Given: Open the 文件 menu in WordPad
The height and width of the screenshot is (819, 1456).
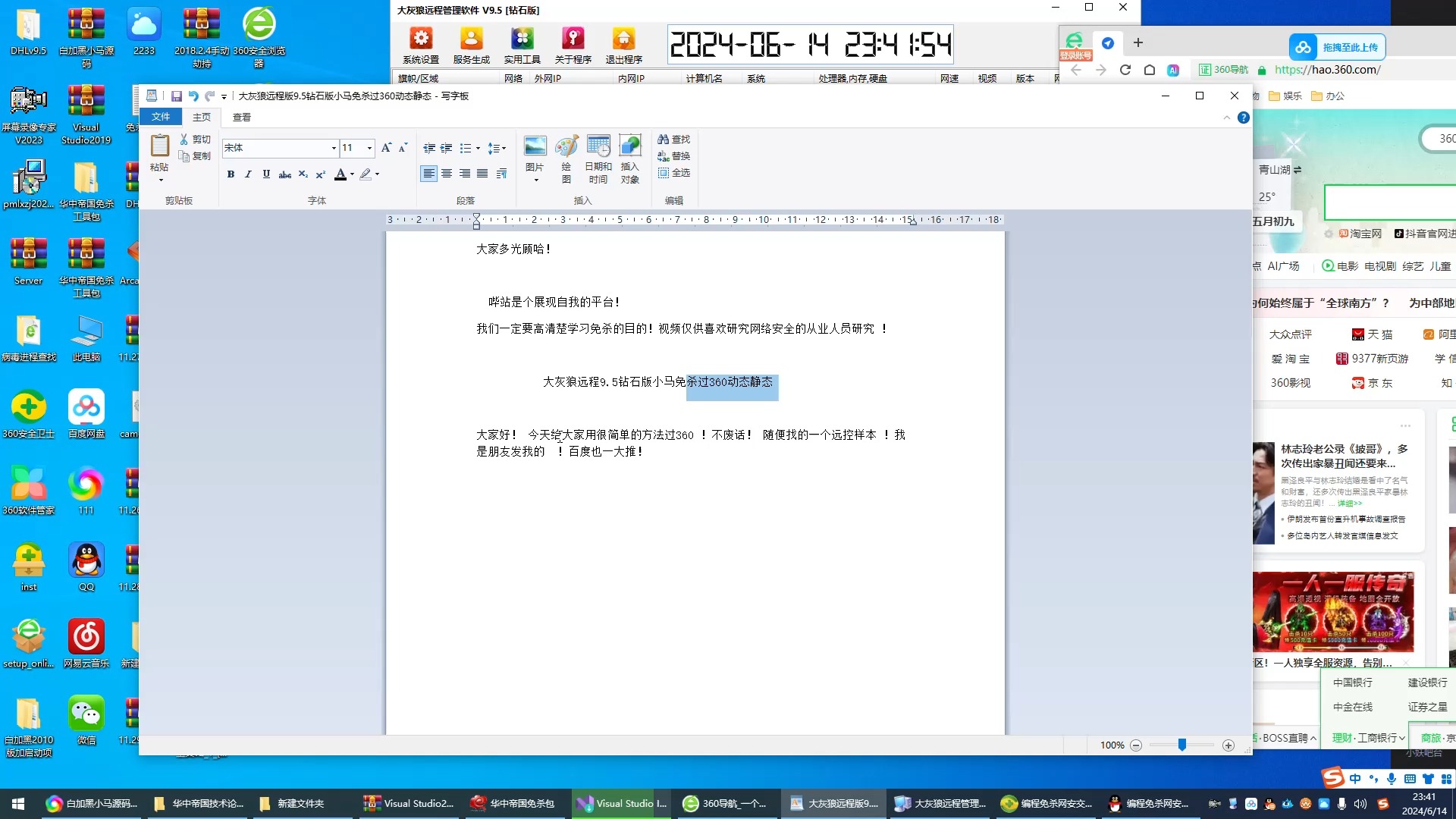Looking at the screenshot, I should tap(160, 117).
